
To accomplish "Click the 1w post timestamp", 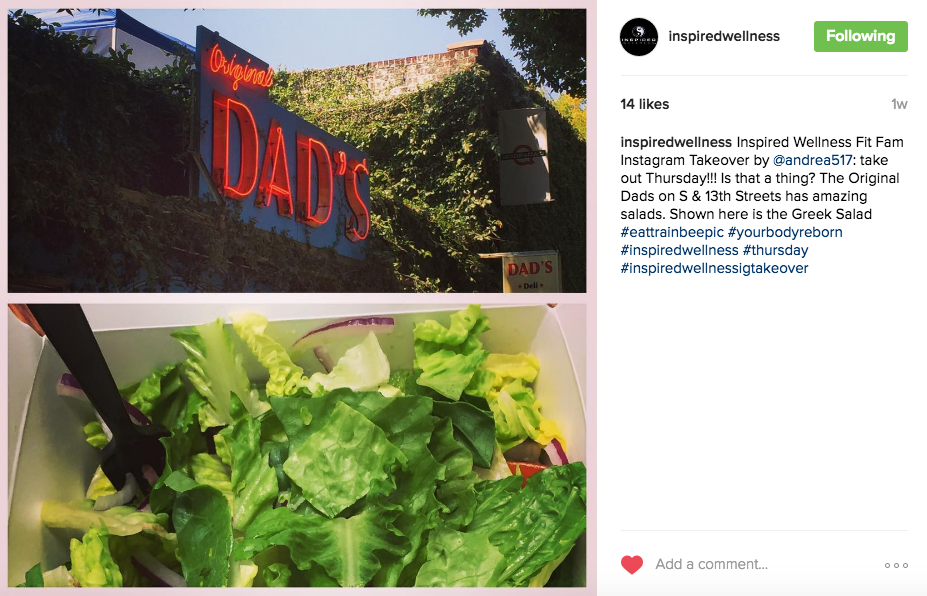I will pyautogui.click(x=899, y=104).
